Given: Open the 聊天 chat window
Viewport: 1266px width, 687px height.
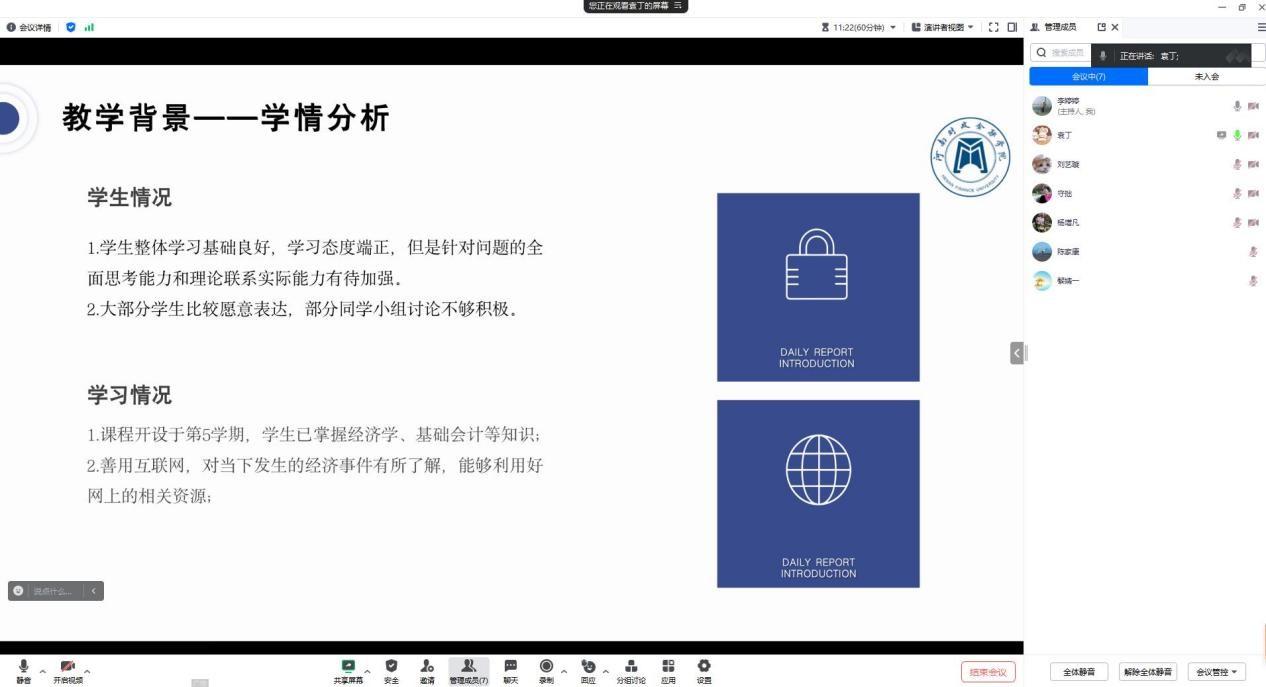Looking at the screenshot, I should (x=511, y=670).
